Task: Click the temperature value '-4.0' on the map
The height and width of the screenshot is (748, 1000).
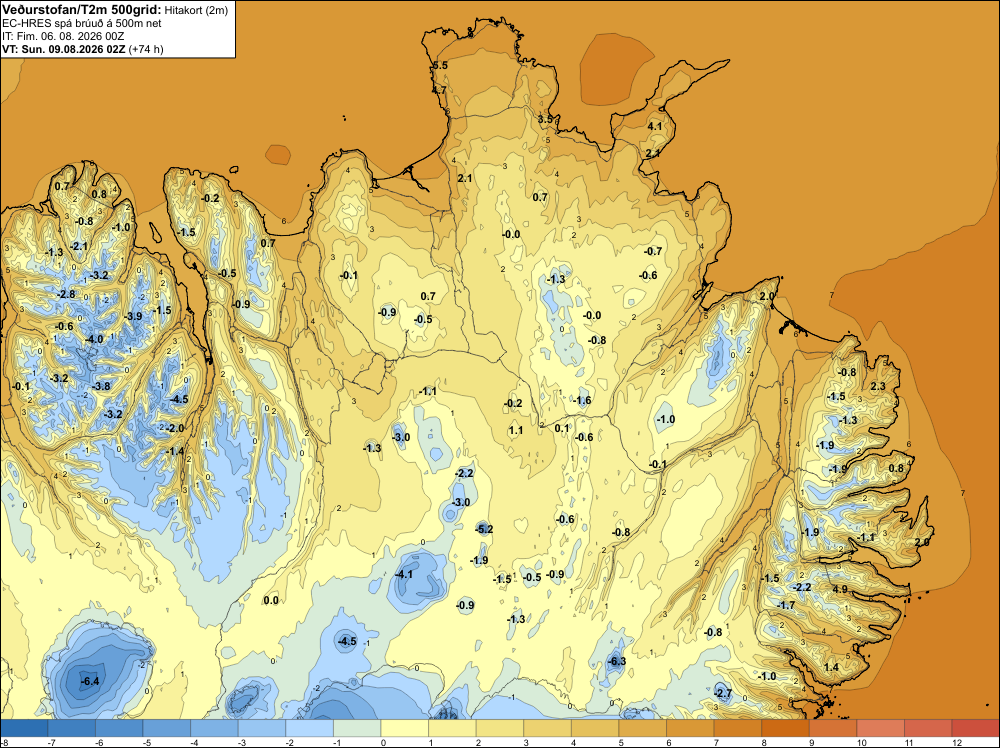Action: (x=94, y=339)
